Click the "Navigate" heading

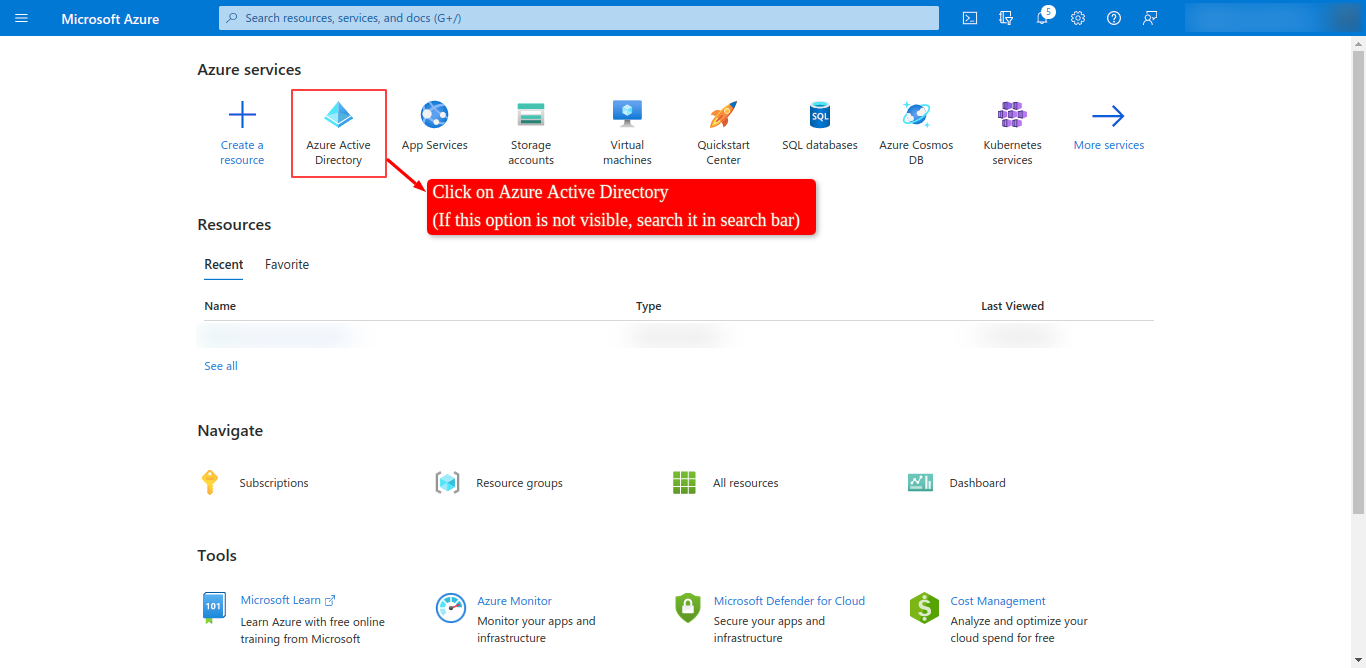230,431
